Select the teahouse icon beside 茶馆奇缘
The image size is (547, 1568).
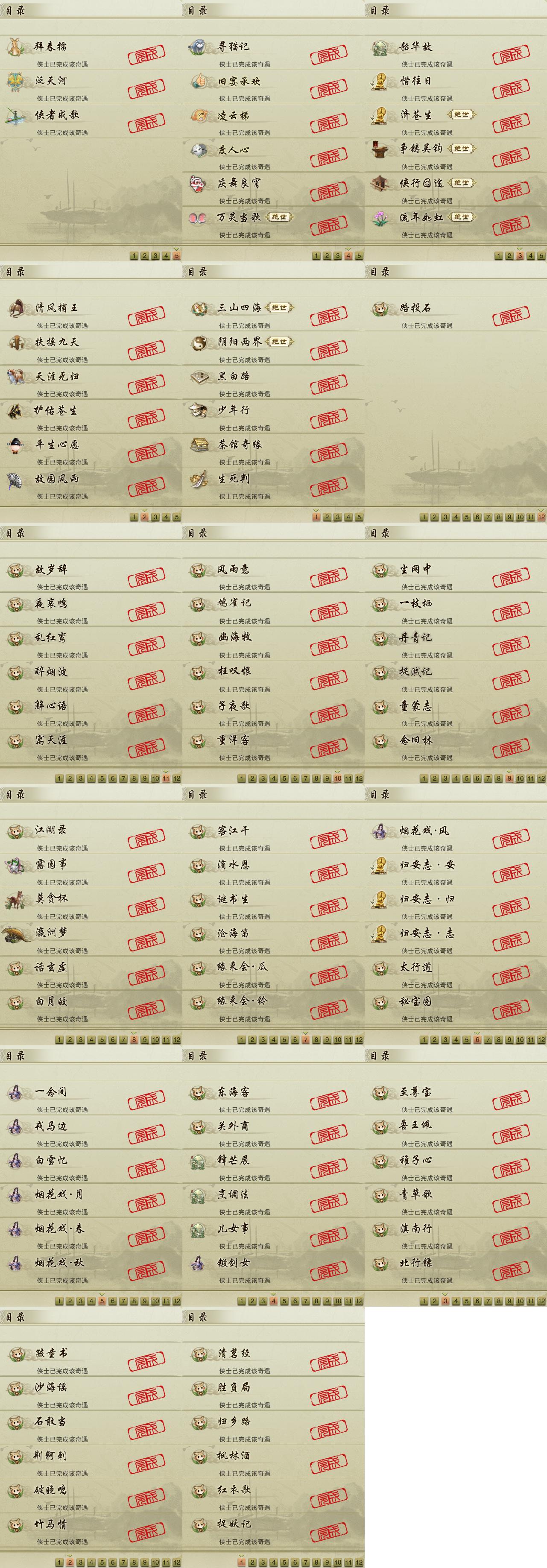[199, 445]
